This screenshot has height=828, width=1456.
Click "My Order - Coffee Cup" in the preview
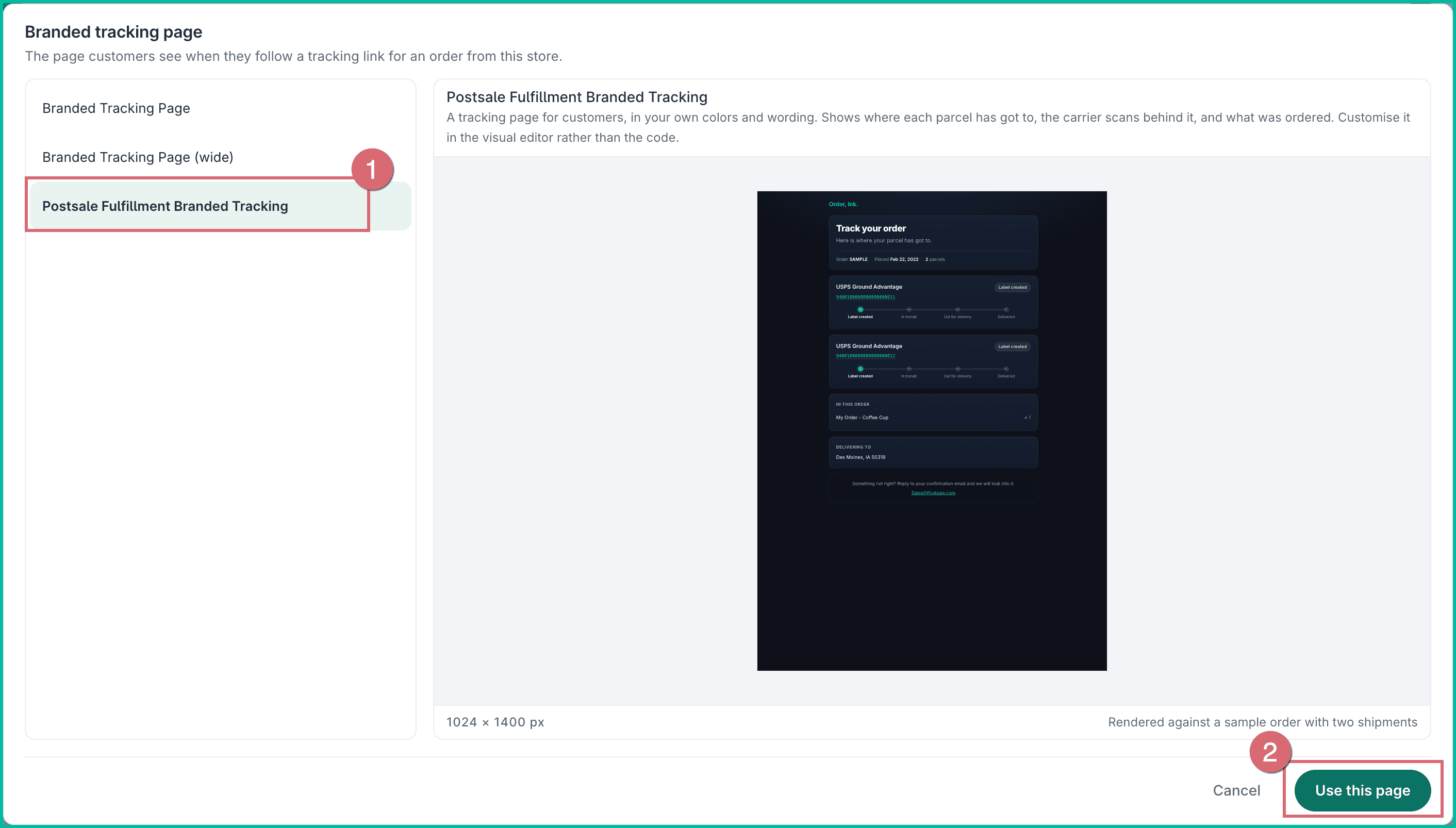[862, 418]
